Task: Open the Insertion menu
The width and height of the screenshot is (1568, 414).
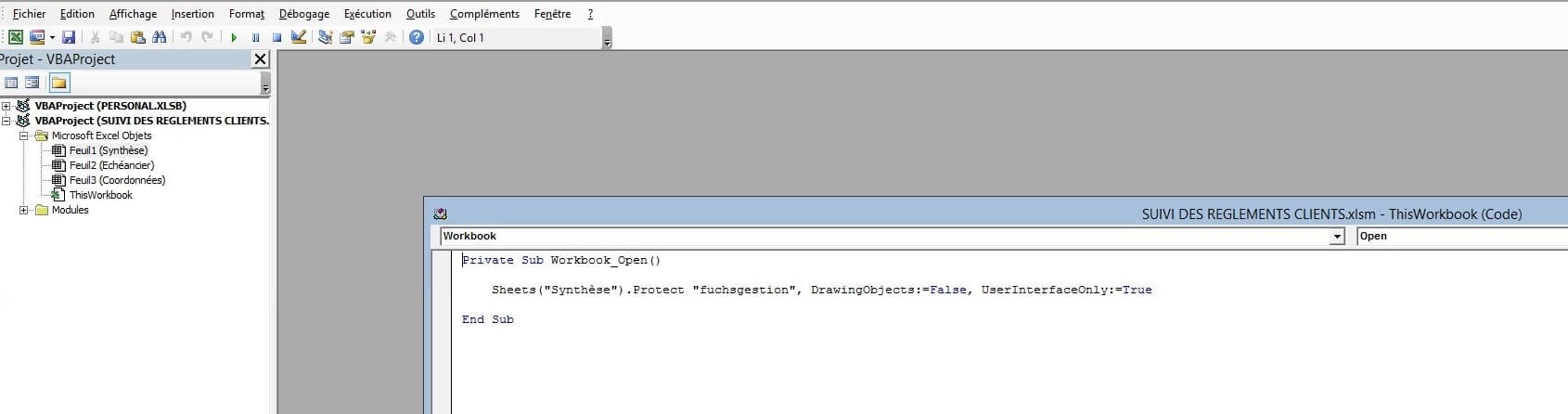Action: (x=192, y=14)
